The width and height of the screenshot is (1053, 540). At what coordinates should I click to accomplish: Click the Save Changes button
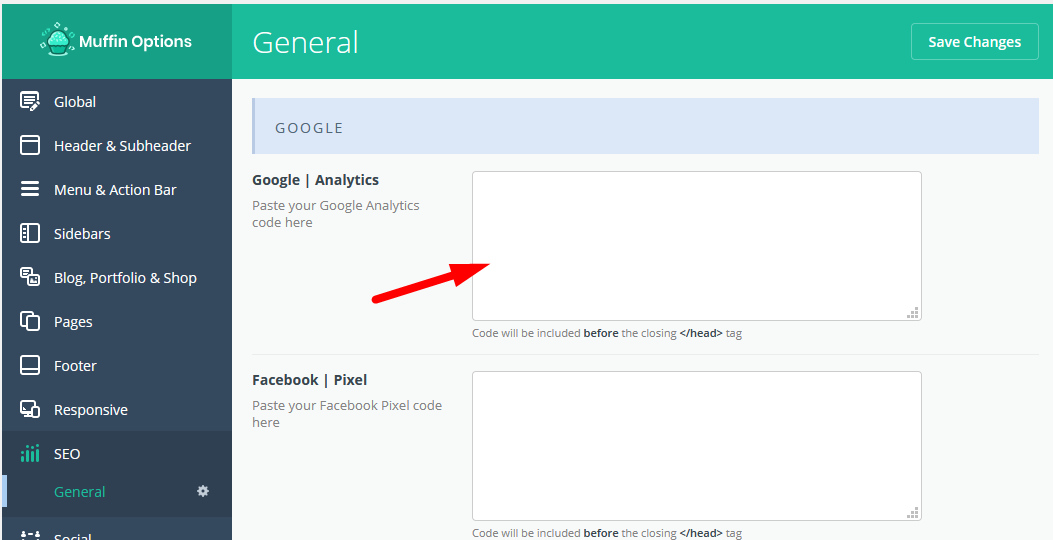tap(974, 42)
